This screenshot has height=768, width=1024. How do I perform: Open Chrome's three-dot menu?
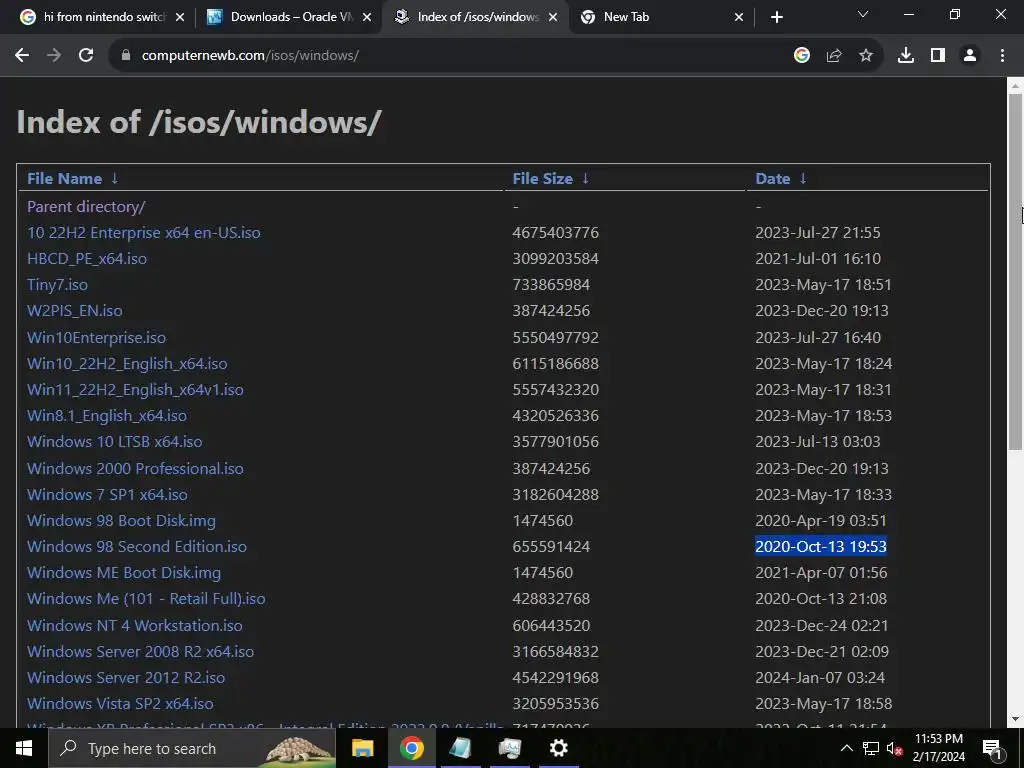(1002, 56)
